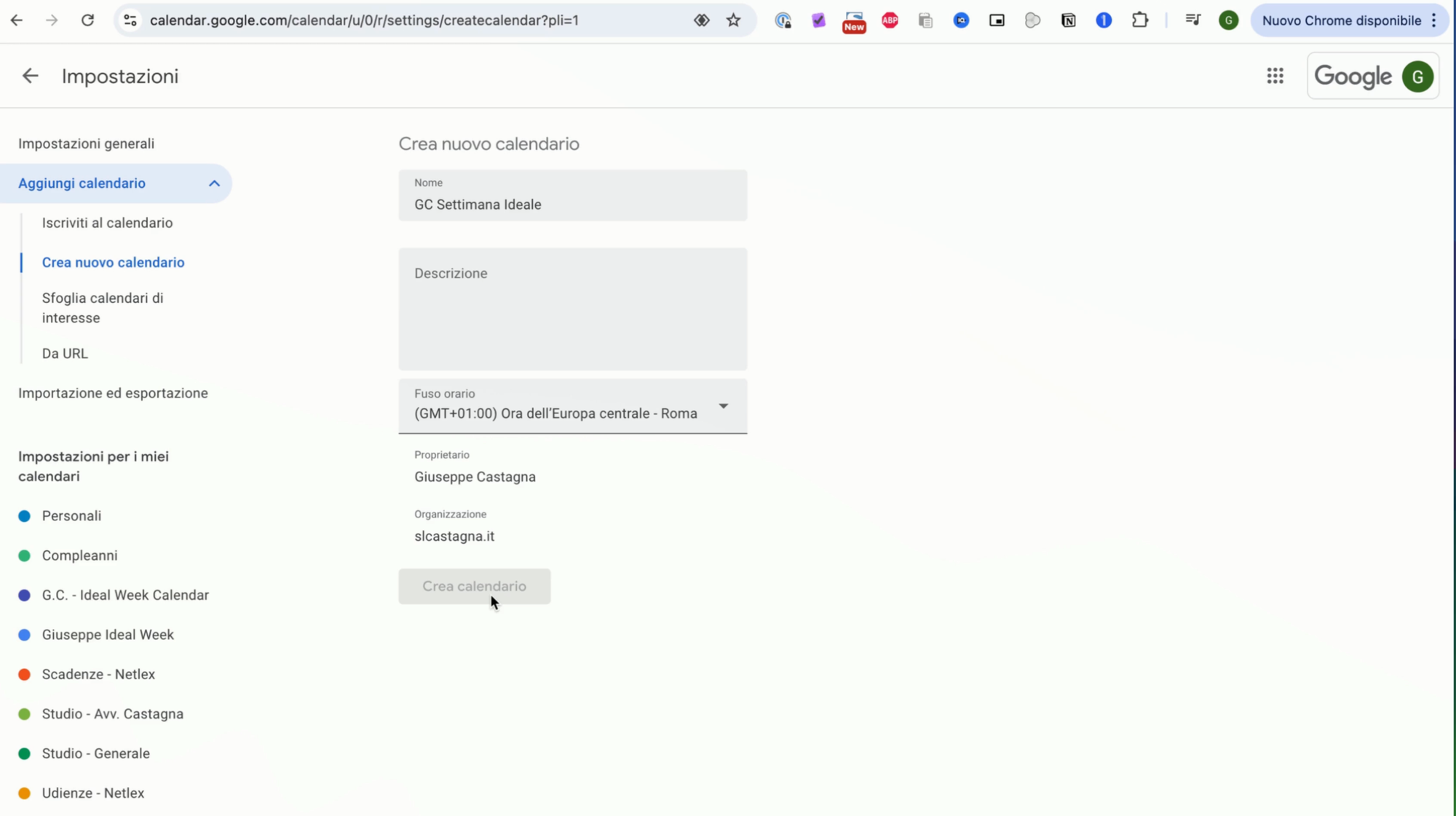
Task: Open Importazione ed esportazione settings
Action: 113,393
